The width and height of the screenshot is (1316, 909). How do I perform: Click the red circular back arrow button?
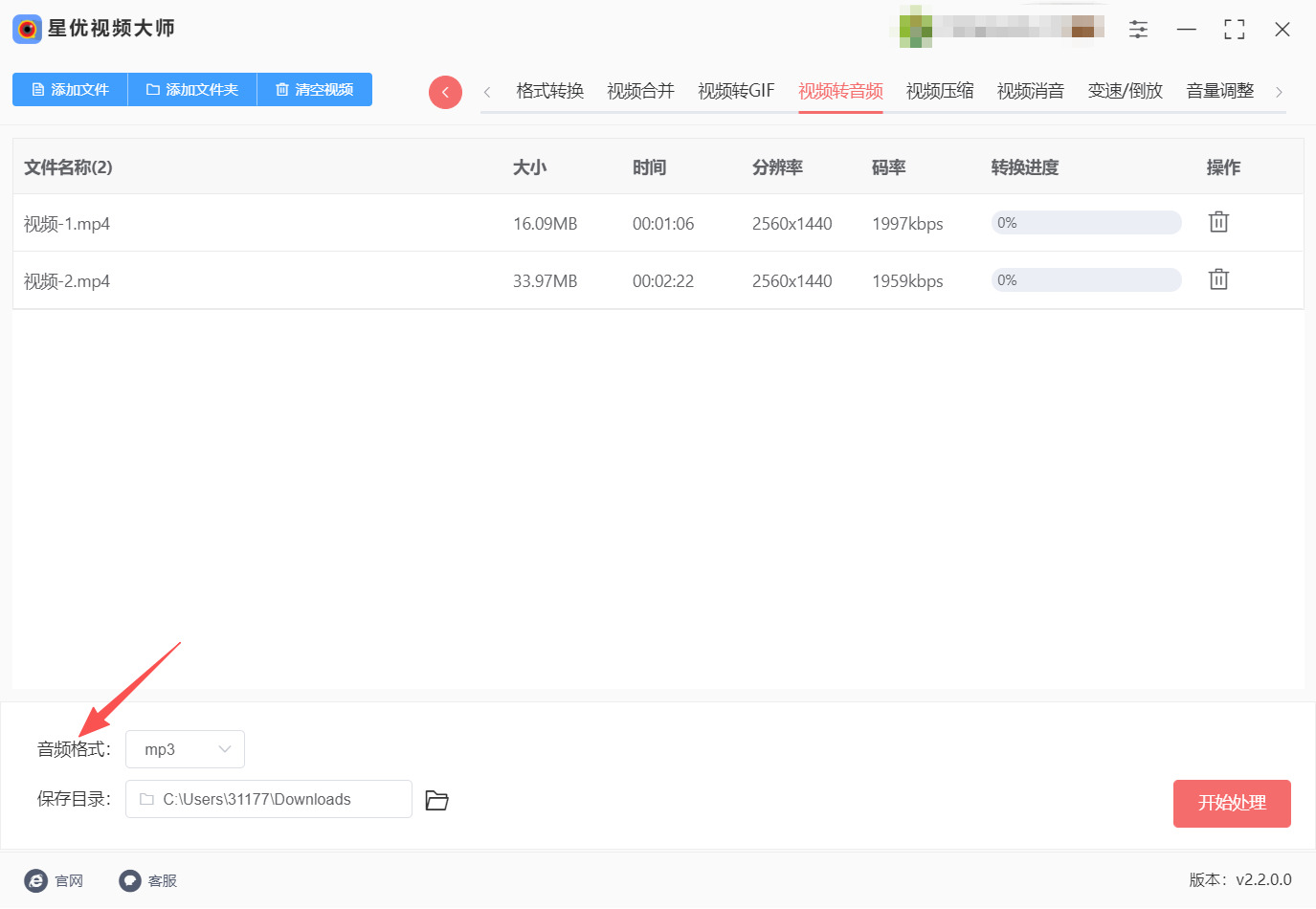445,92
